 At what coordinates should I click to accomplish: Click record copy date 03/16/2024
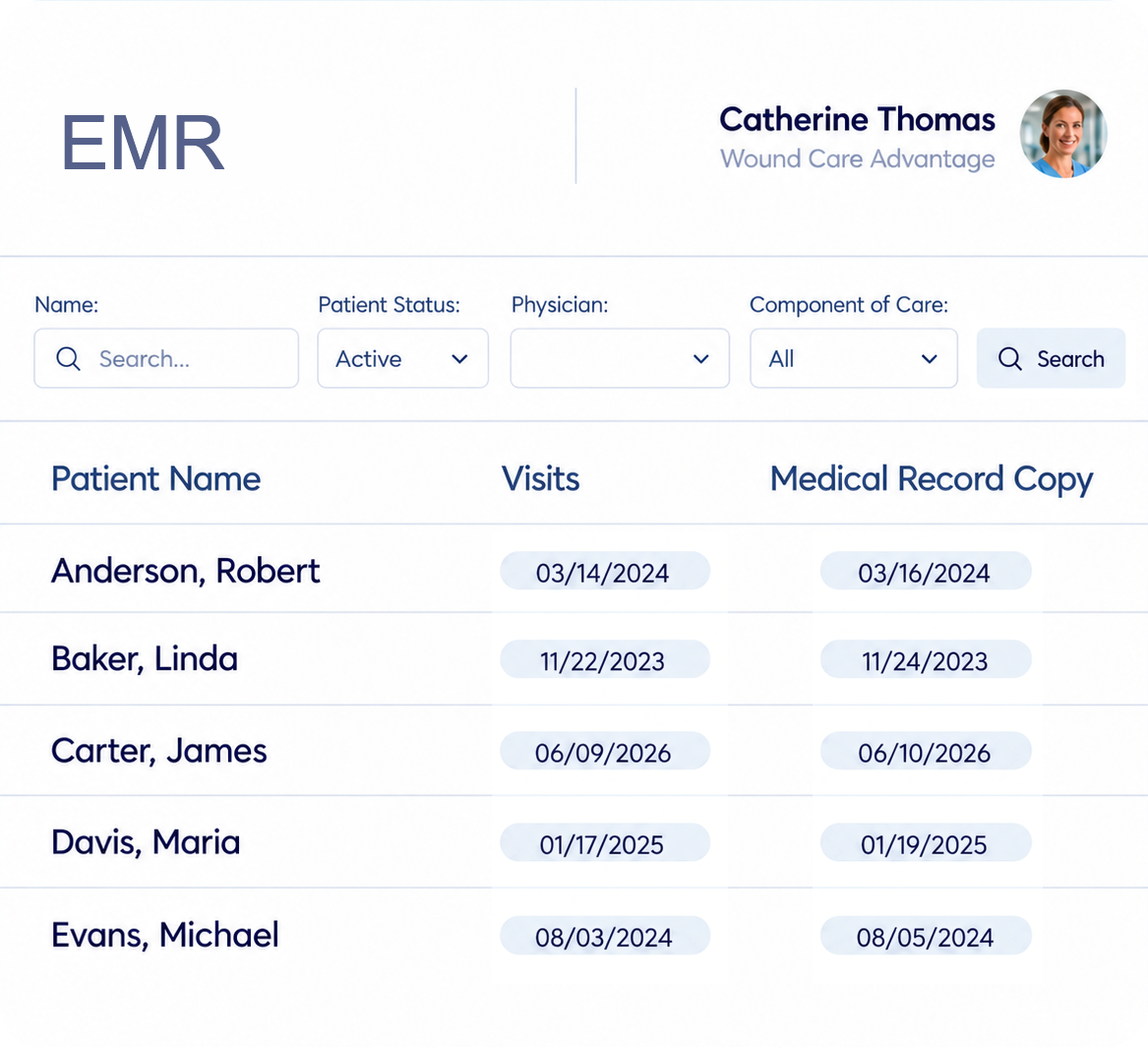[926, 572]
